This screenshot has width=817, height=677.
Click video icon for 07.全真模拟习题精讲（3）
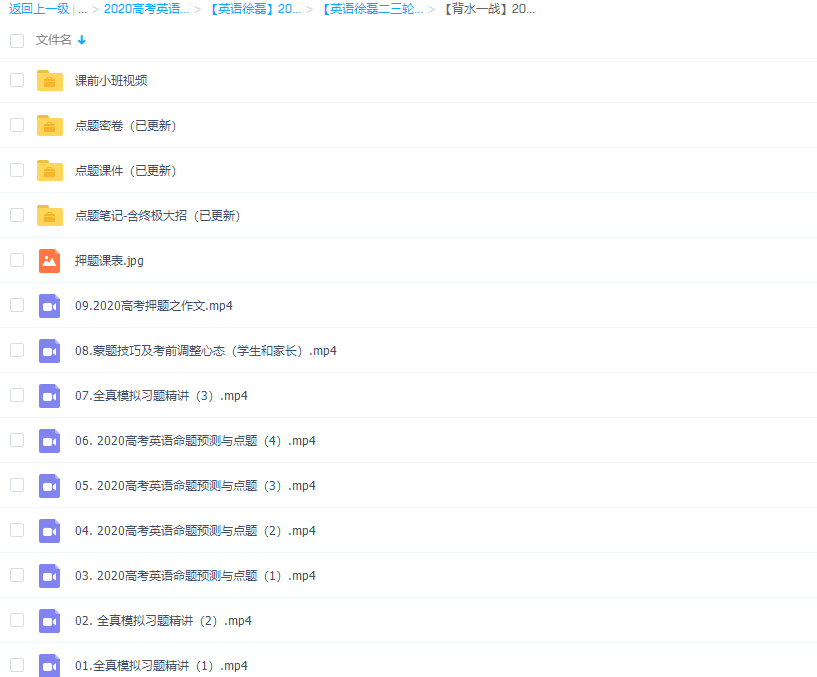tap(50, 395)
